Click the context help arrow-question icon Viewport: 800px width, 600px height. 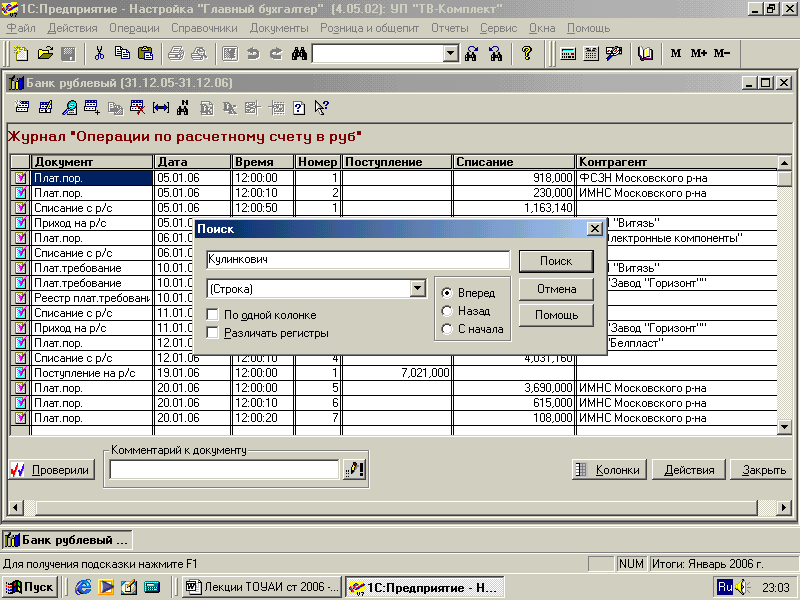point(321,107)
